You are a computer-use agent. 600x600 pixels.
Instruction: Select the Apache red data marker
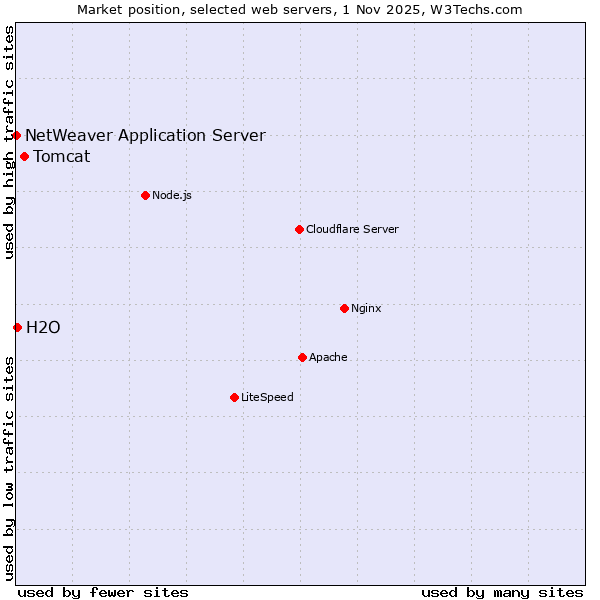pyautogui.click(x=302, y=357)
